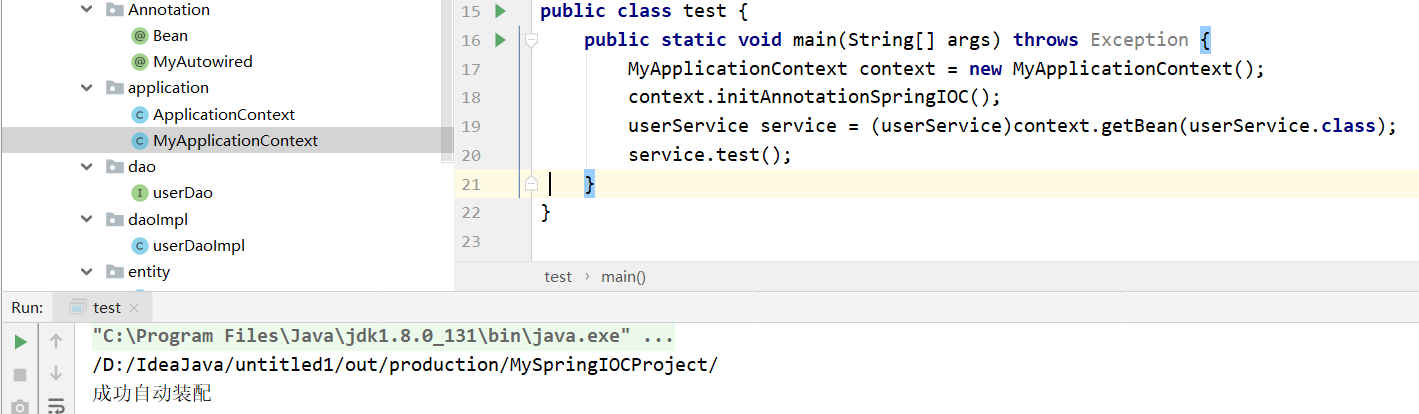This screenshot has width=1419, height=414.
Task: Collapse the Annotation package arrow
Action: point(88,10)
